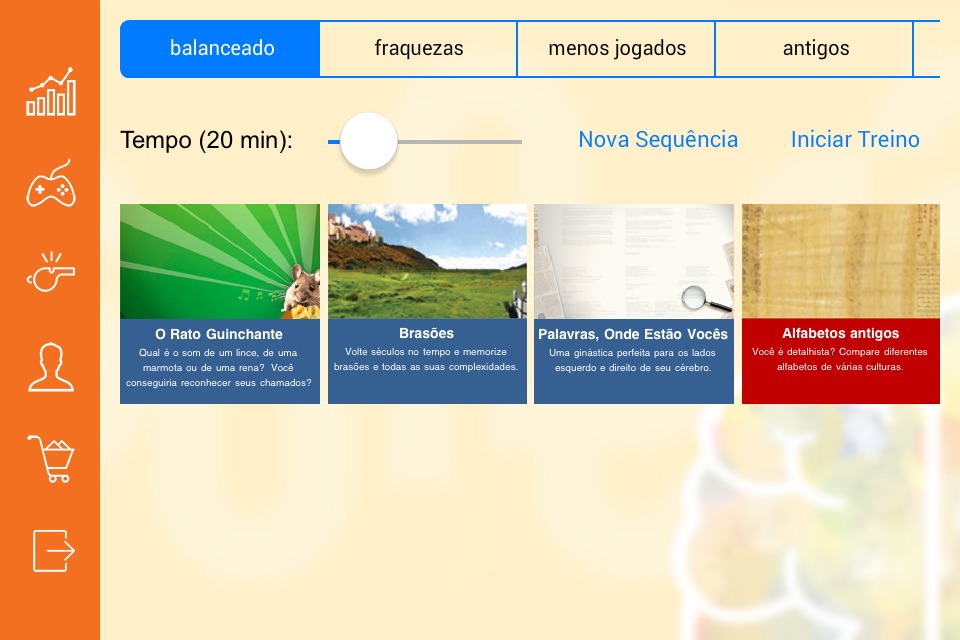Click Nova Sequência link
This screenshot has width=960, height=640.
pyautogui.click(x=658, y=140)
